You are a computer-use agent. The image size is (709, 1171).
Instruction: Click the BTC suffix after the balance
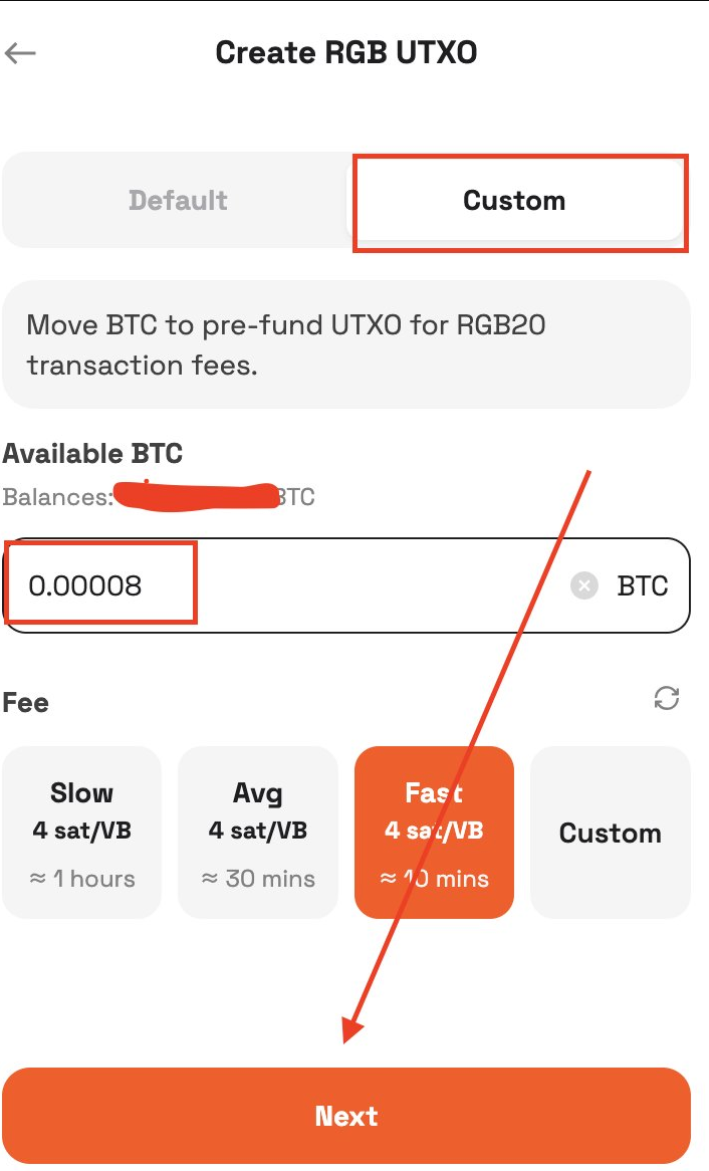(x=297, y=497)
